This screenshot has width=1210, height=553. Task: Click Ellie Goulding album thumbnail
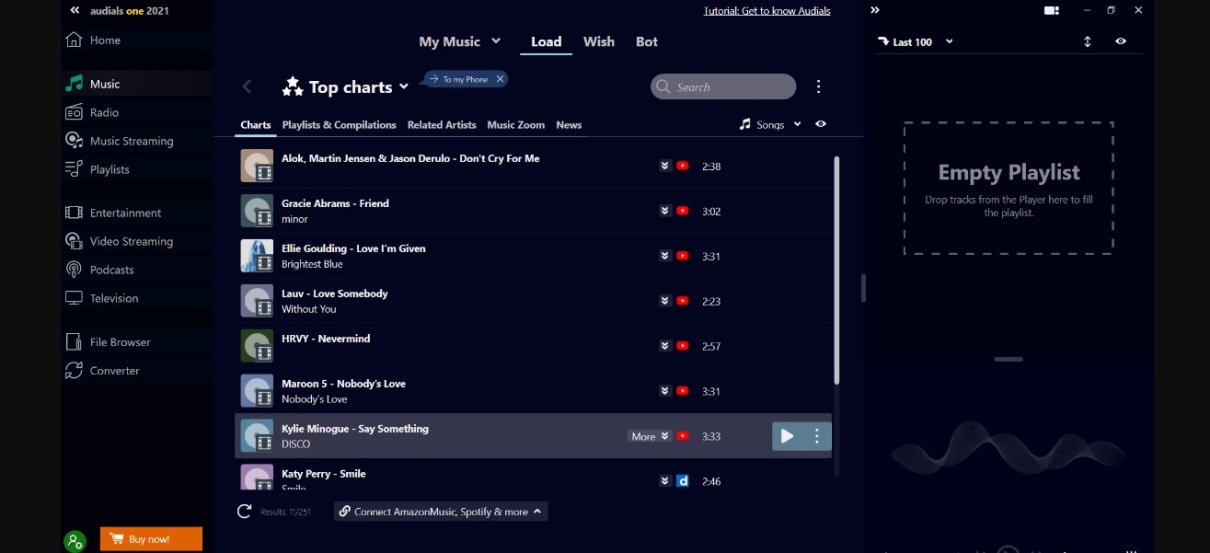pos(257,256)
